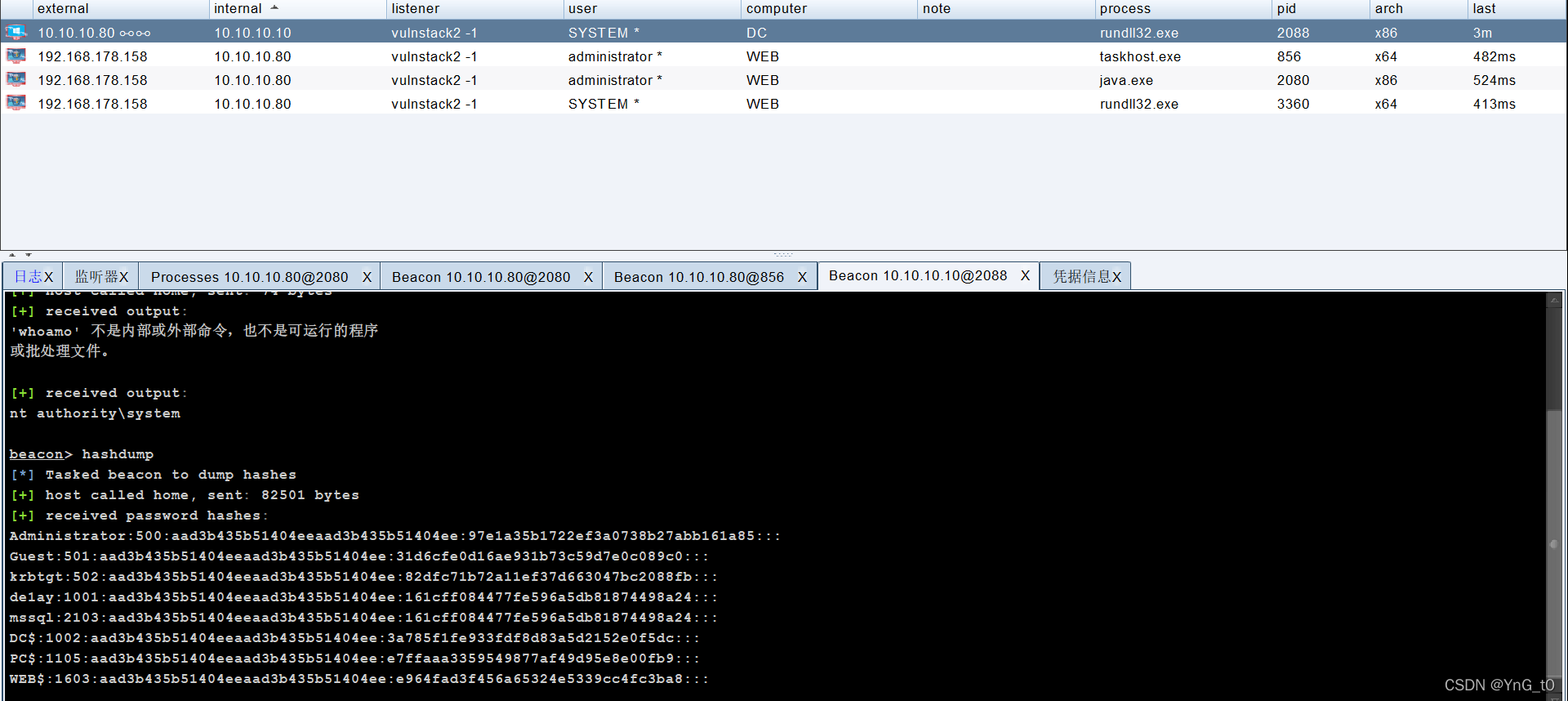Close Beacon 10.10.10.80@2080 tab
Viewport: 1568px width, 701px height.
(588, 277)
